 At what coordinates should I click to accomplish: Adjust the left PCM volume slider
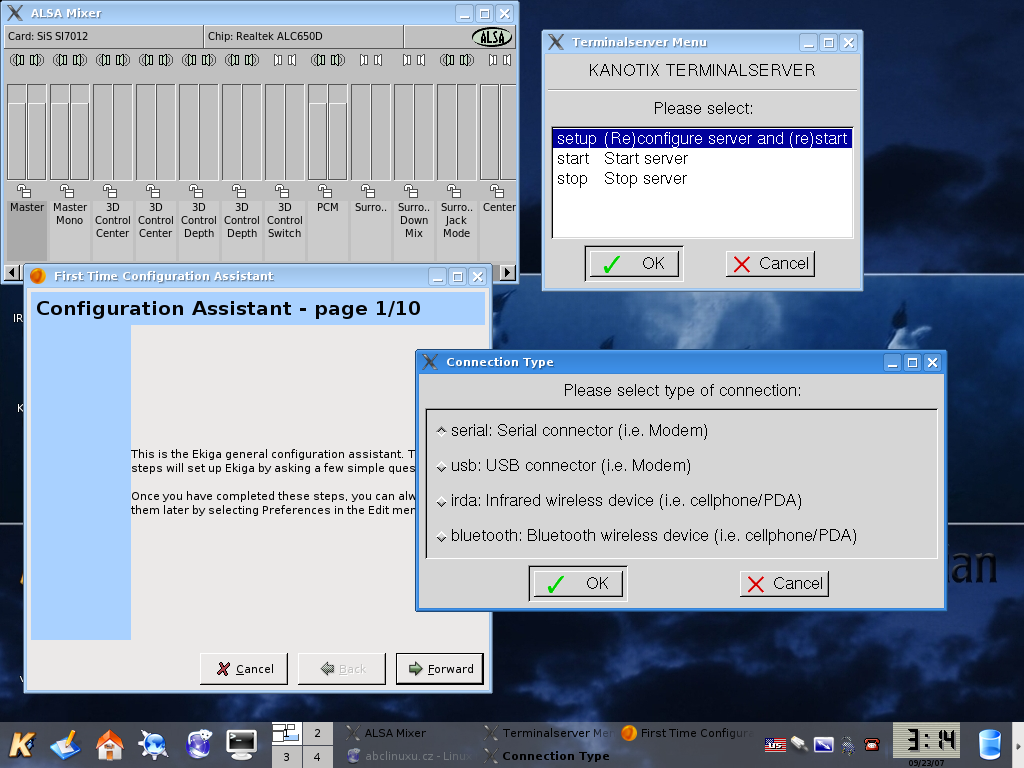click(317, 132)
